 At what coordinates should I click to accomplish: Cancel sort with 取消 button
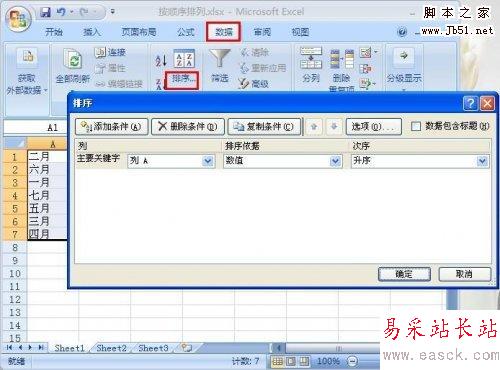coord(465,274)
